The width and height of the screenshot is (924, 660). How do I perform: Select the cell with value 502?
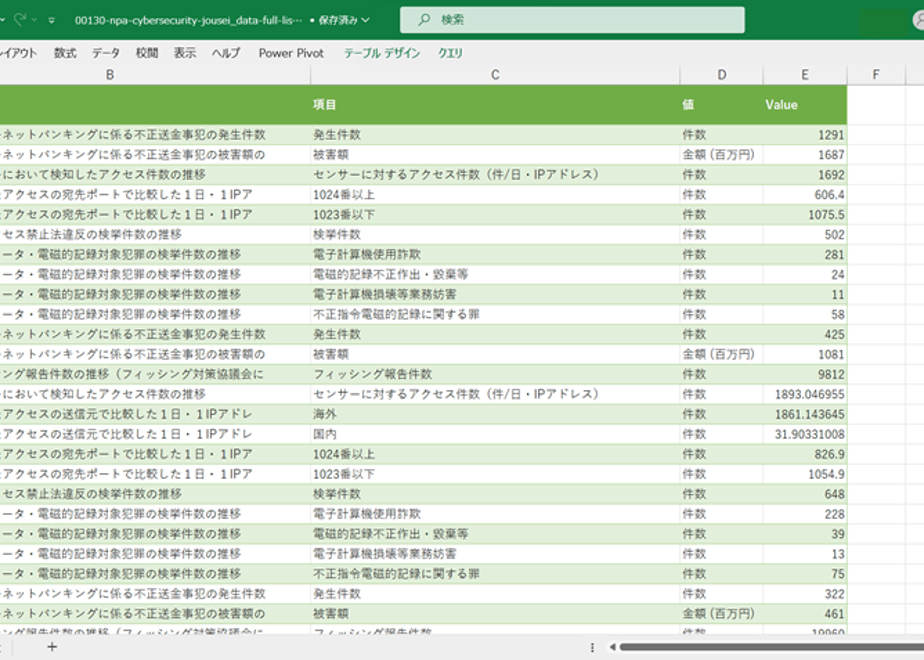pos(805,235)
